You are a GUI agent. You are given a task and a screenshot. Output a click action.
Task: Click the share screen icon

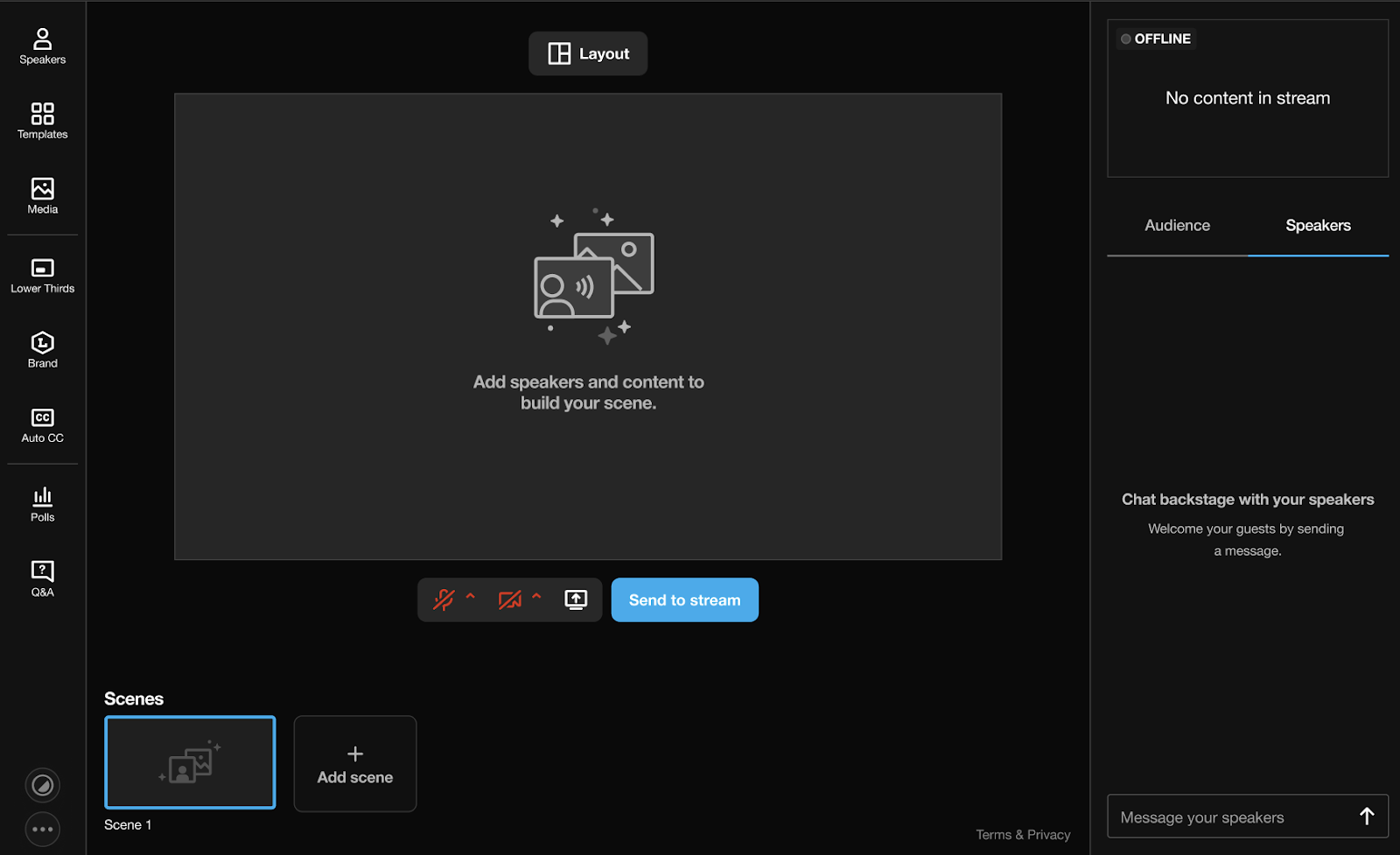pyautogui.click(x=576, y=599)
